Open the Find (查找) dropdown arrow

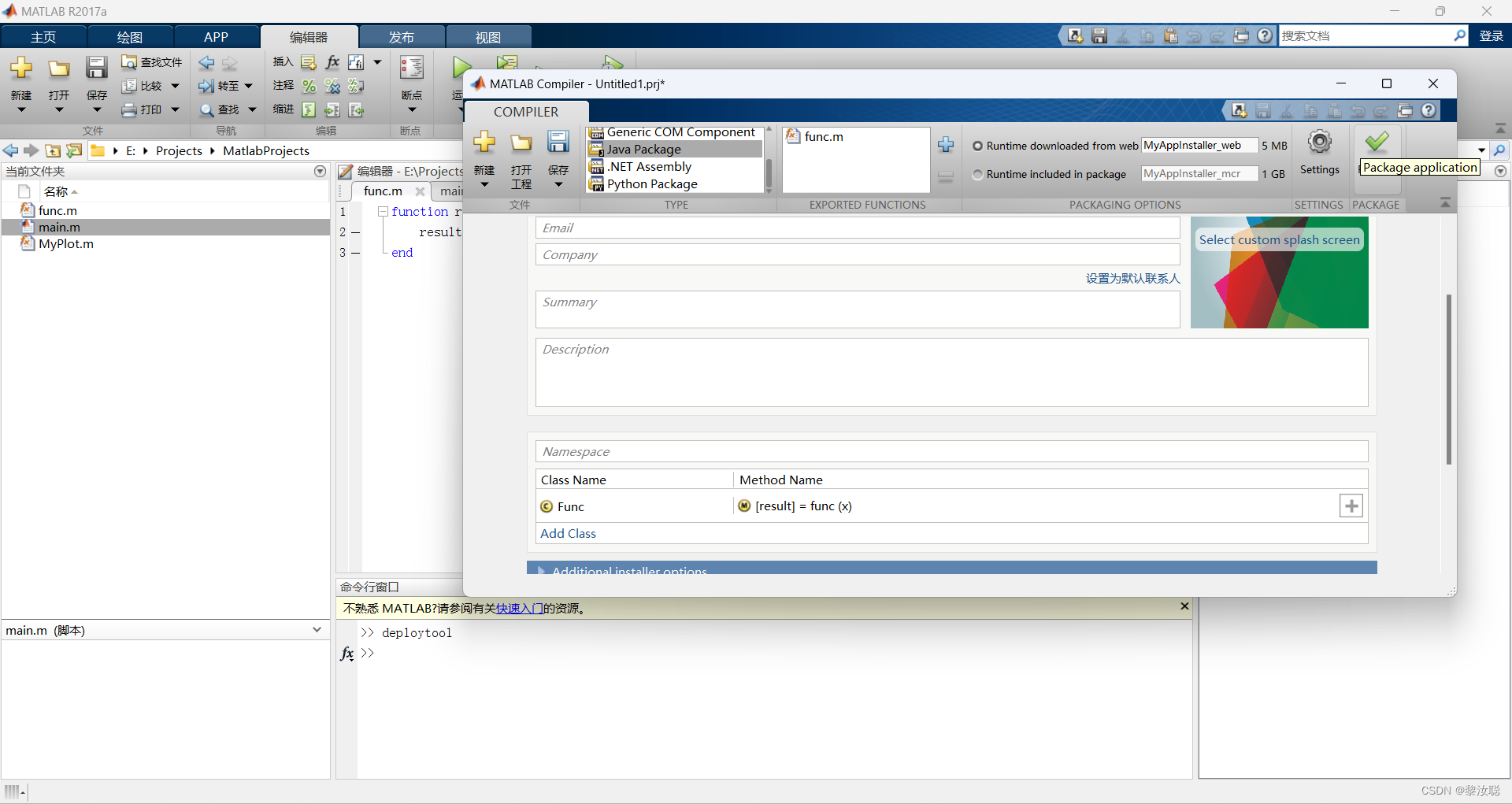tap(252, 109)
